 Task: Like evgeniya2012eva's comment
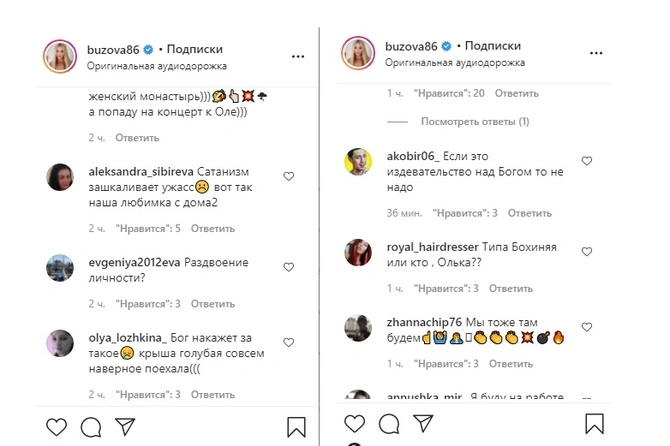click(x=289, y=267)
